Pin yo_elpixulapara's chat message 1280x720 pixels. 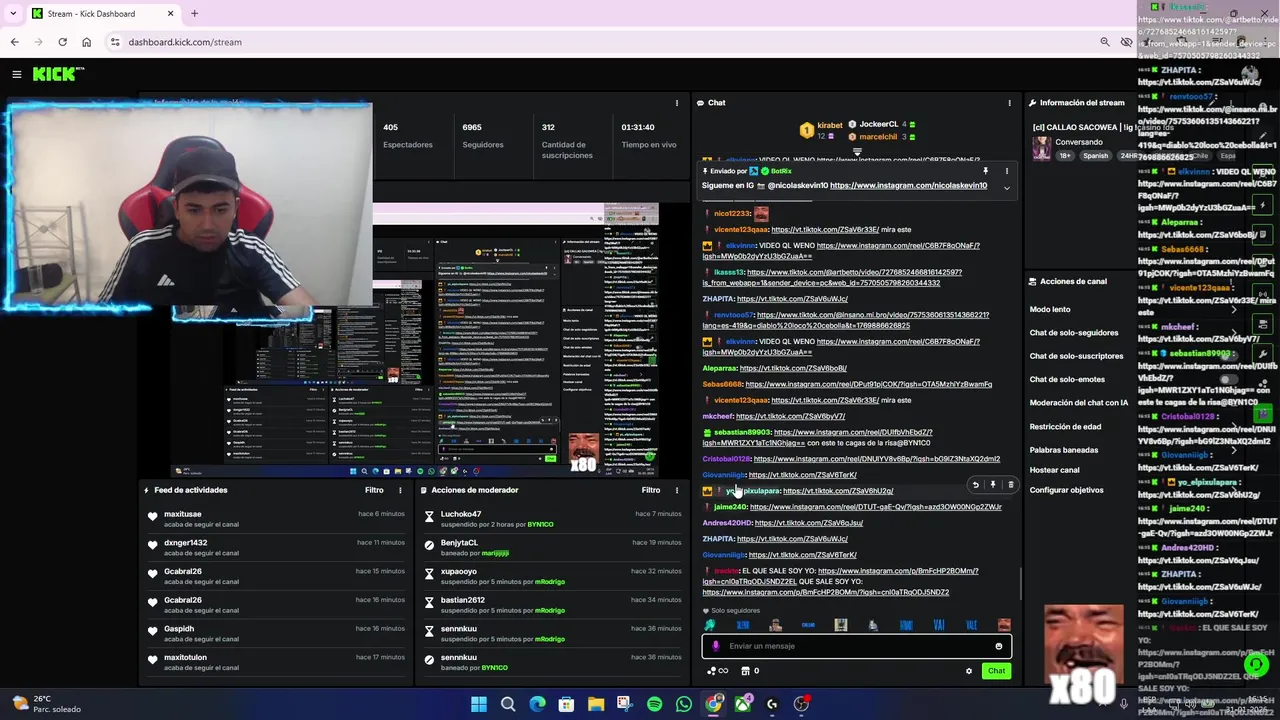coord(993,485)
